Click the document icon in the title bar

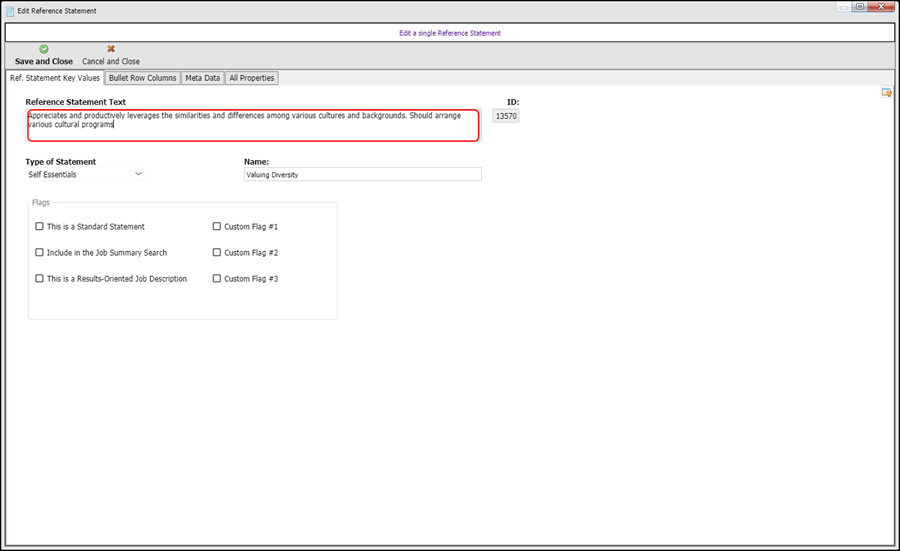10,10
